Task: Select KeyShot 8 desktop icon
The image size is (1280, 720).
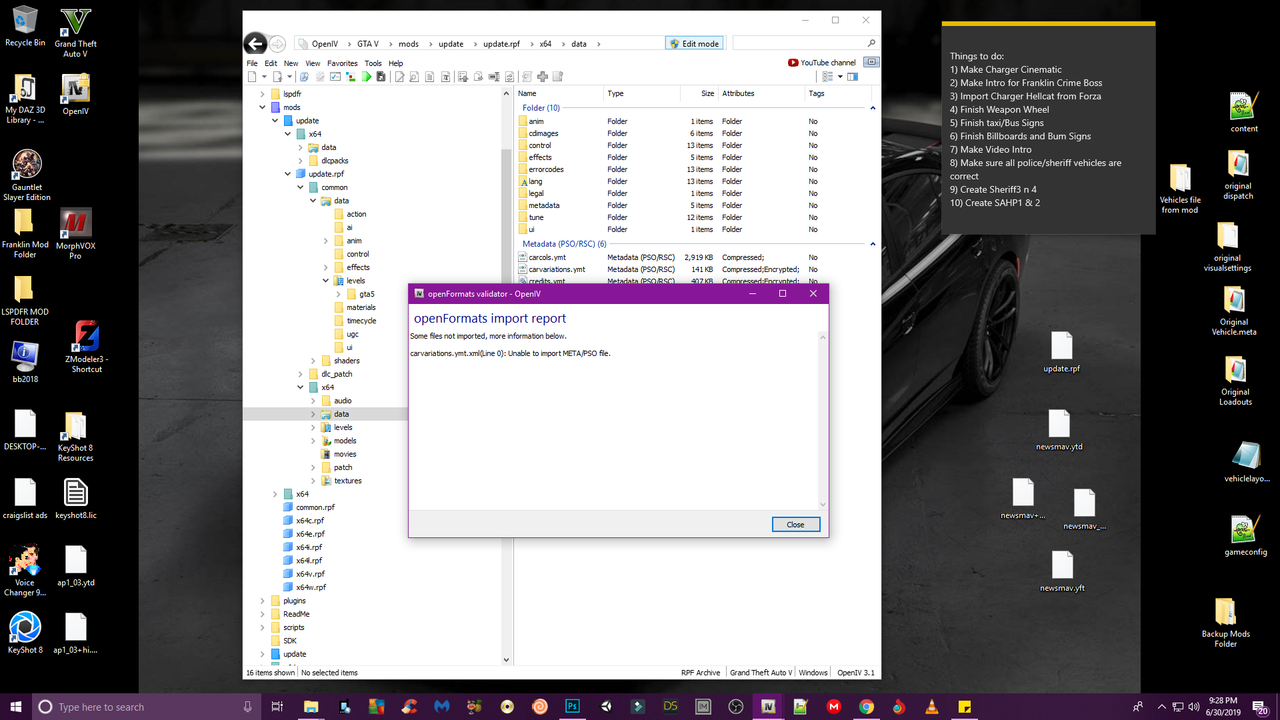Action: point(25,631)
